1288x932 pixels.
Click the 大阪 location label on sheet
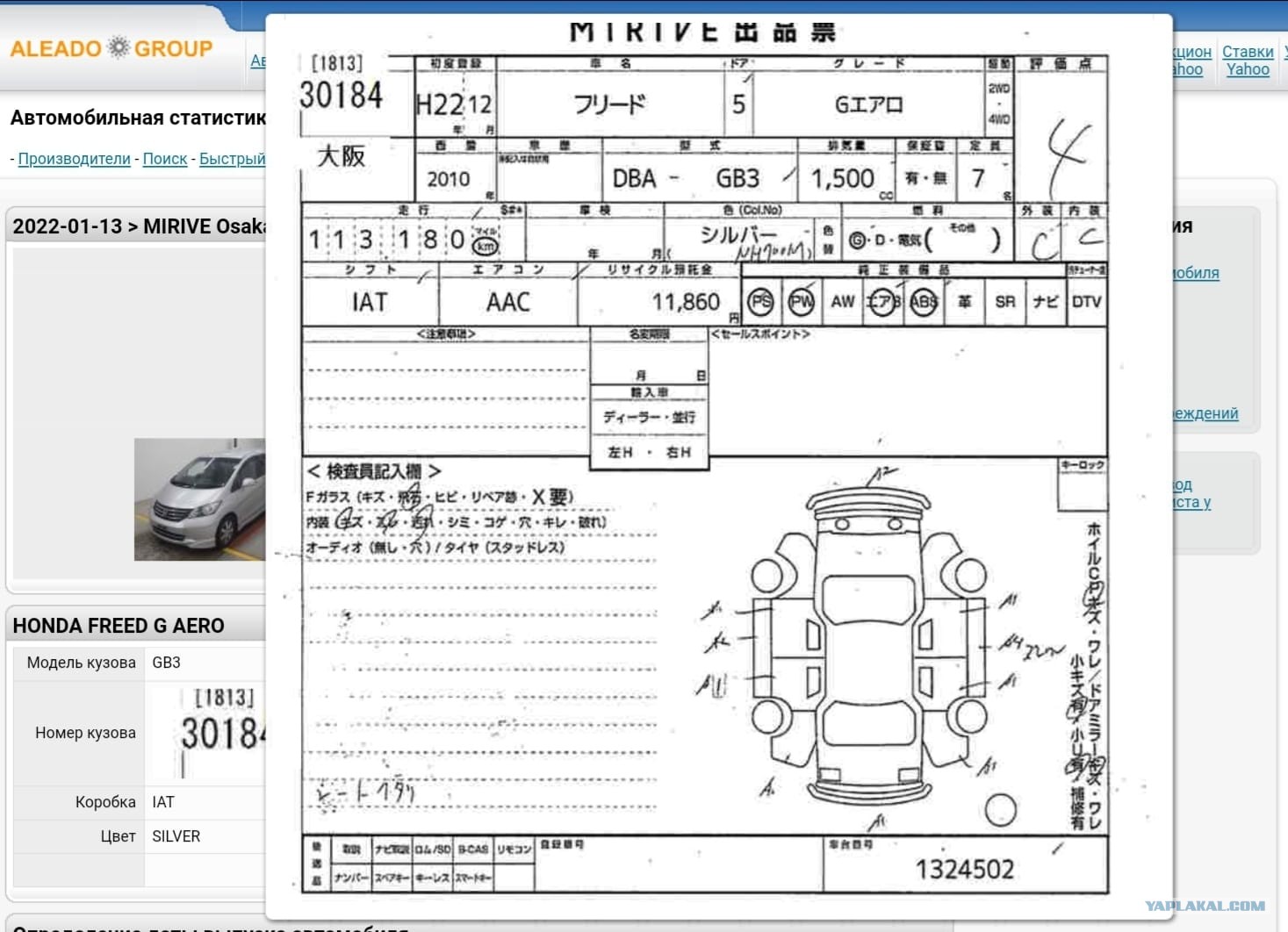point(342,156)
